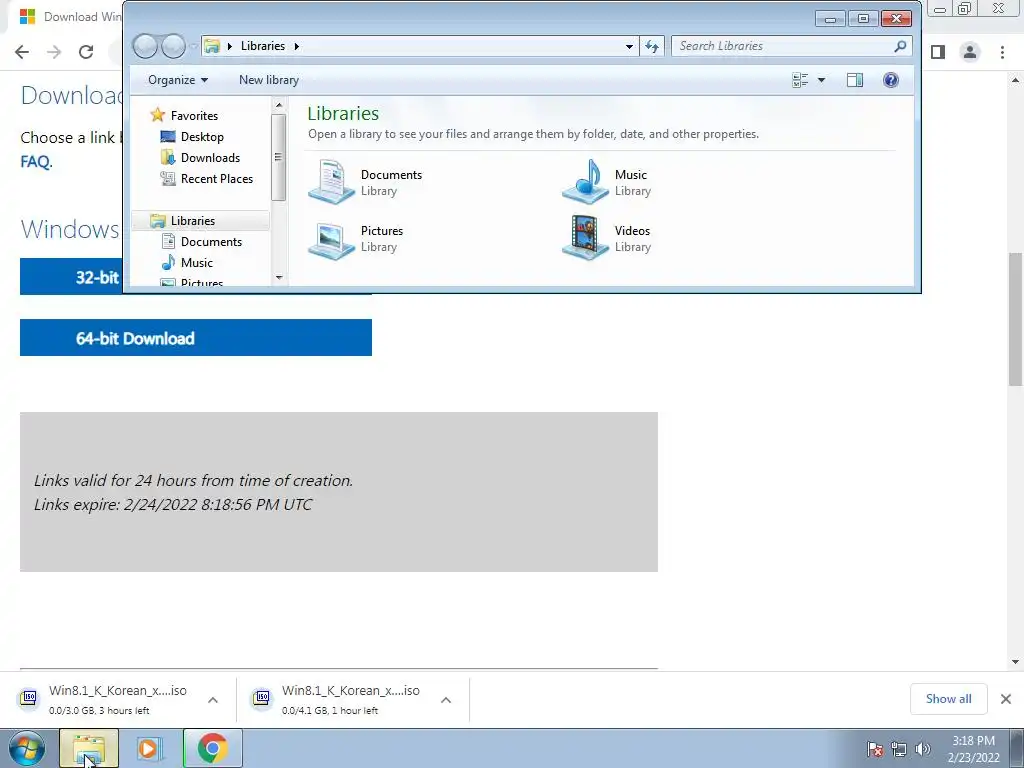Close the Chrome downloads bar
Viewport: 1024px width, 768px height.
tap(1006, 699)
